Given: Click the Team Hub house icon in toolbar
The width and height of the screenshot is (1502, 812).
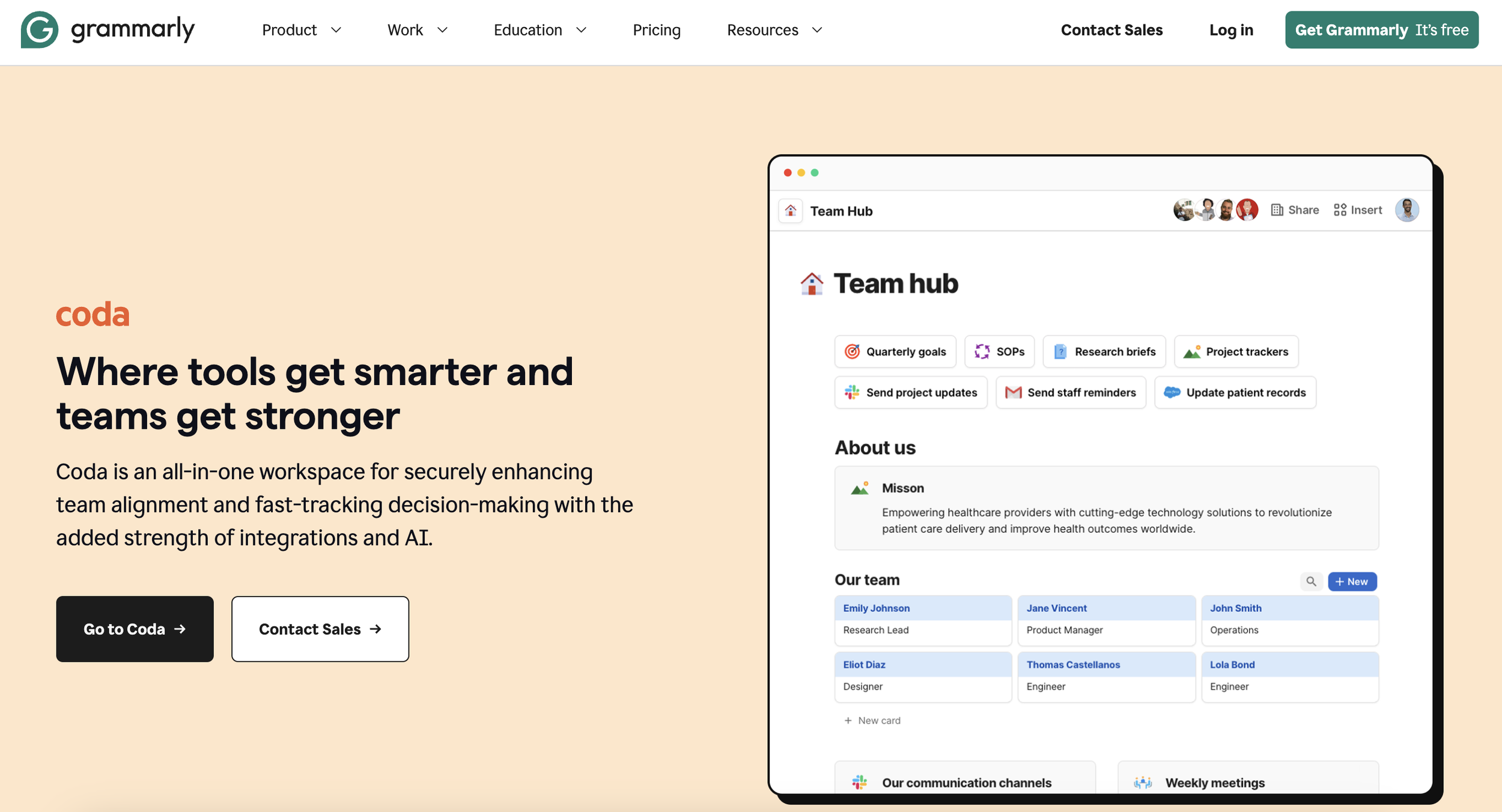Looking at the screenshot, I should click(x=791, y=211).
